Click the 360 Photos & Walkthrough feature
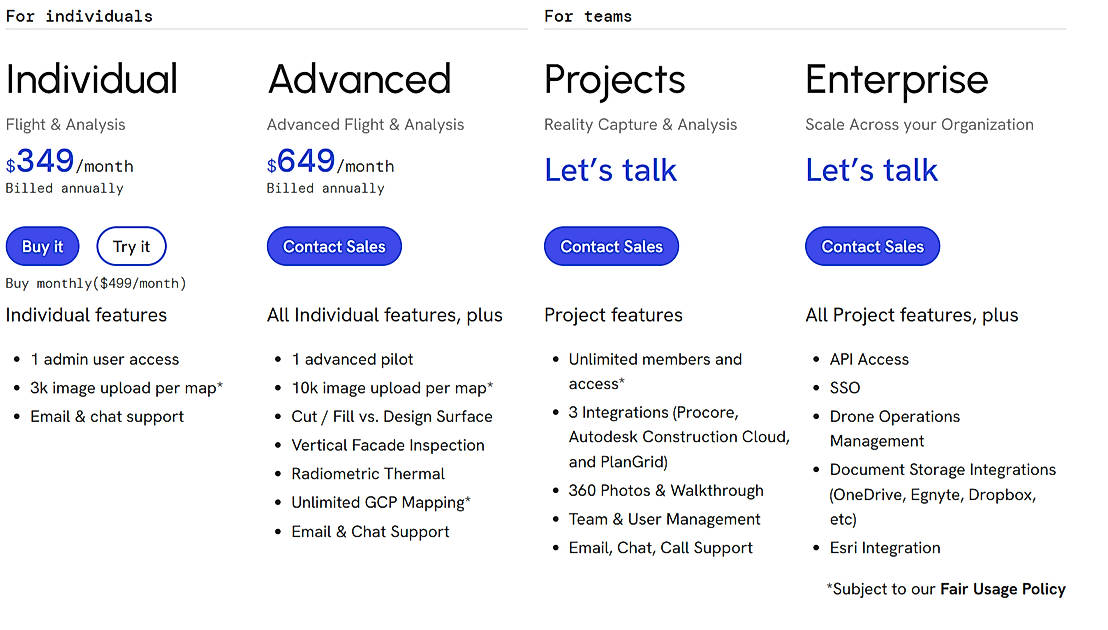 pos(666,491)
